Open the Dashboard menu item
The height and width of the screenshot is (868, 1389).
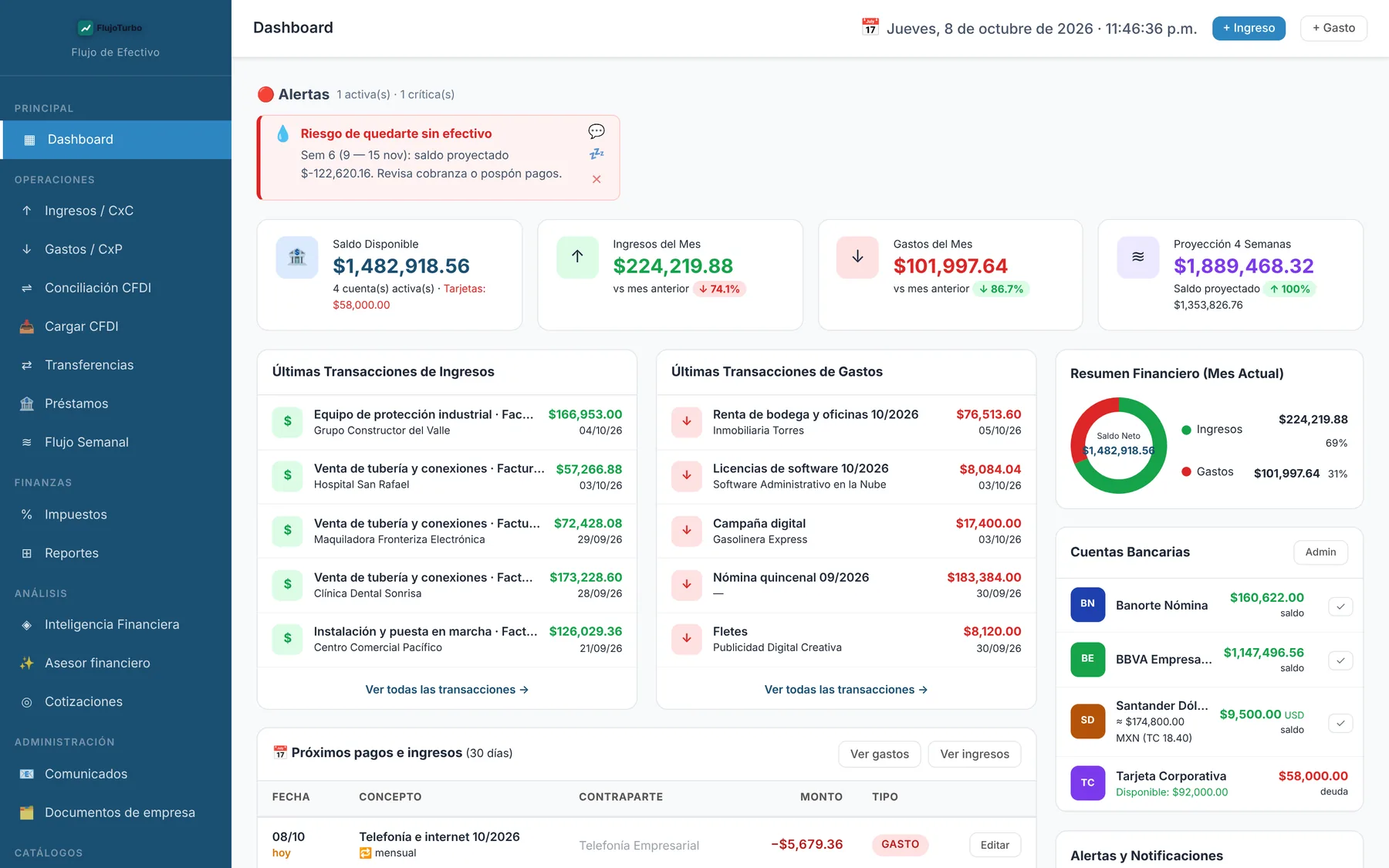point(116,140)
